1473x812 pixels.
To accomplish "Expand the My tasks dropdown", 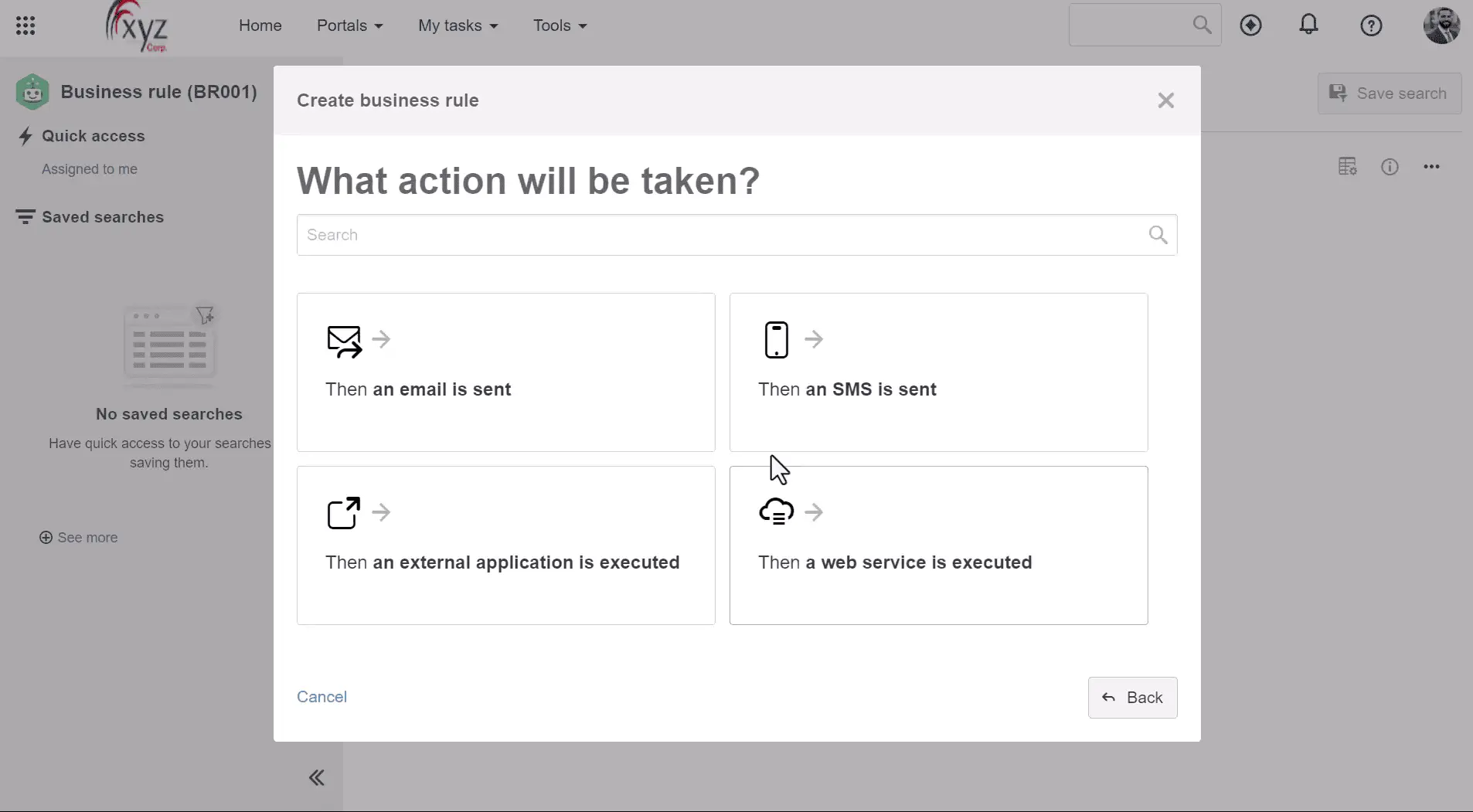I will (458, 25).
